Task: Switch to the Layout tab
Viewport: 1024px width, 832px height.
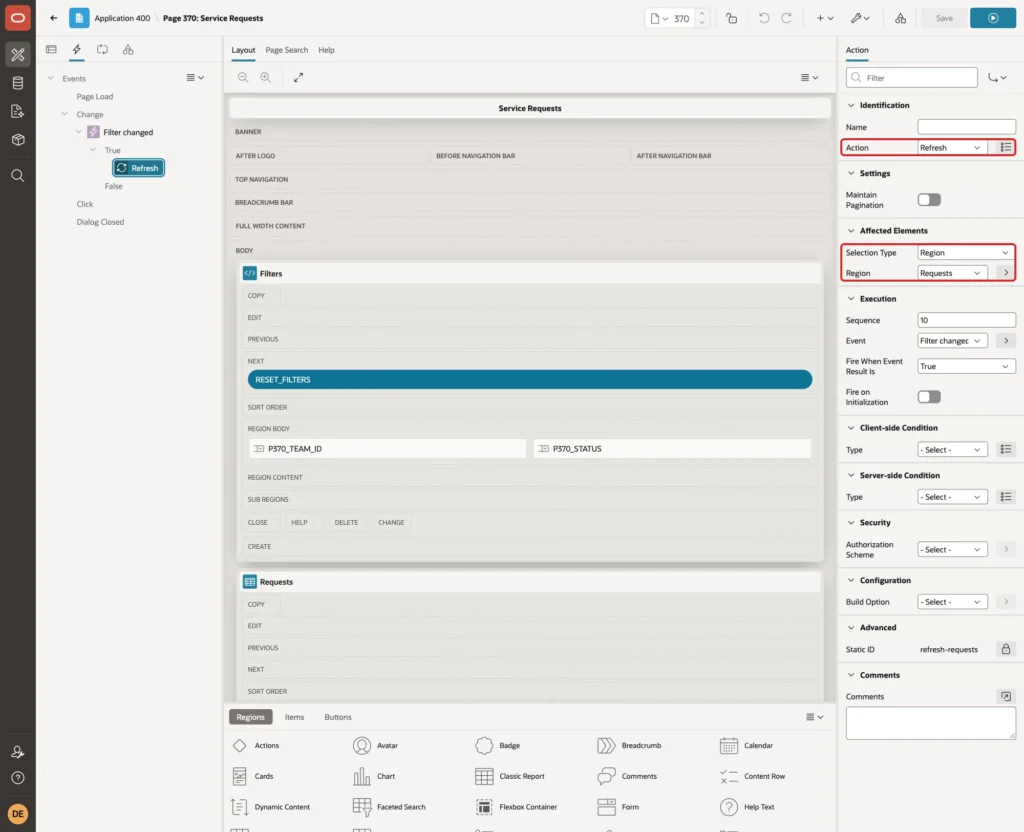Action: (243, 50)
